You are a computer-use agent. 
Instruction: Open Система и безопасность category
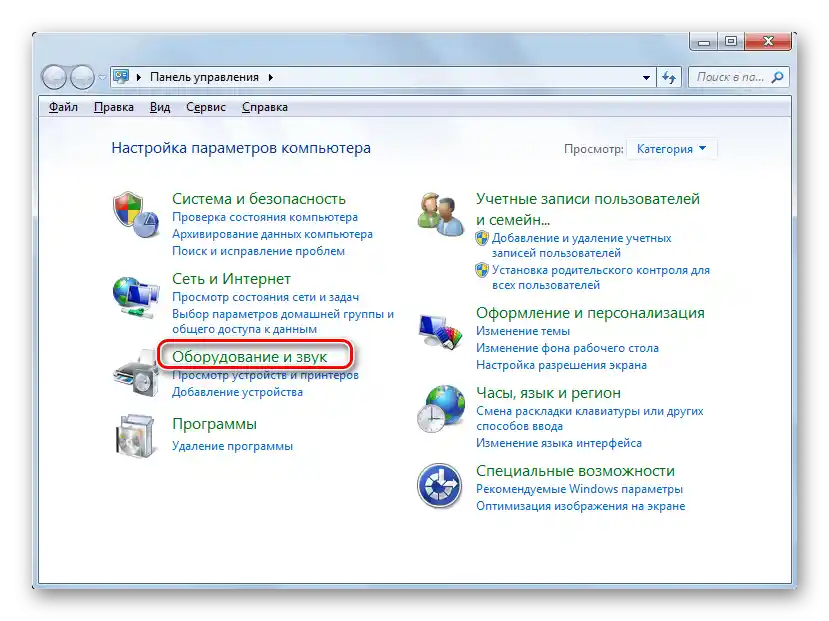259,199
